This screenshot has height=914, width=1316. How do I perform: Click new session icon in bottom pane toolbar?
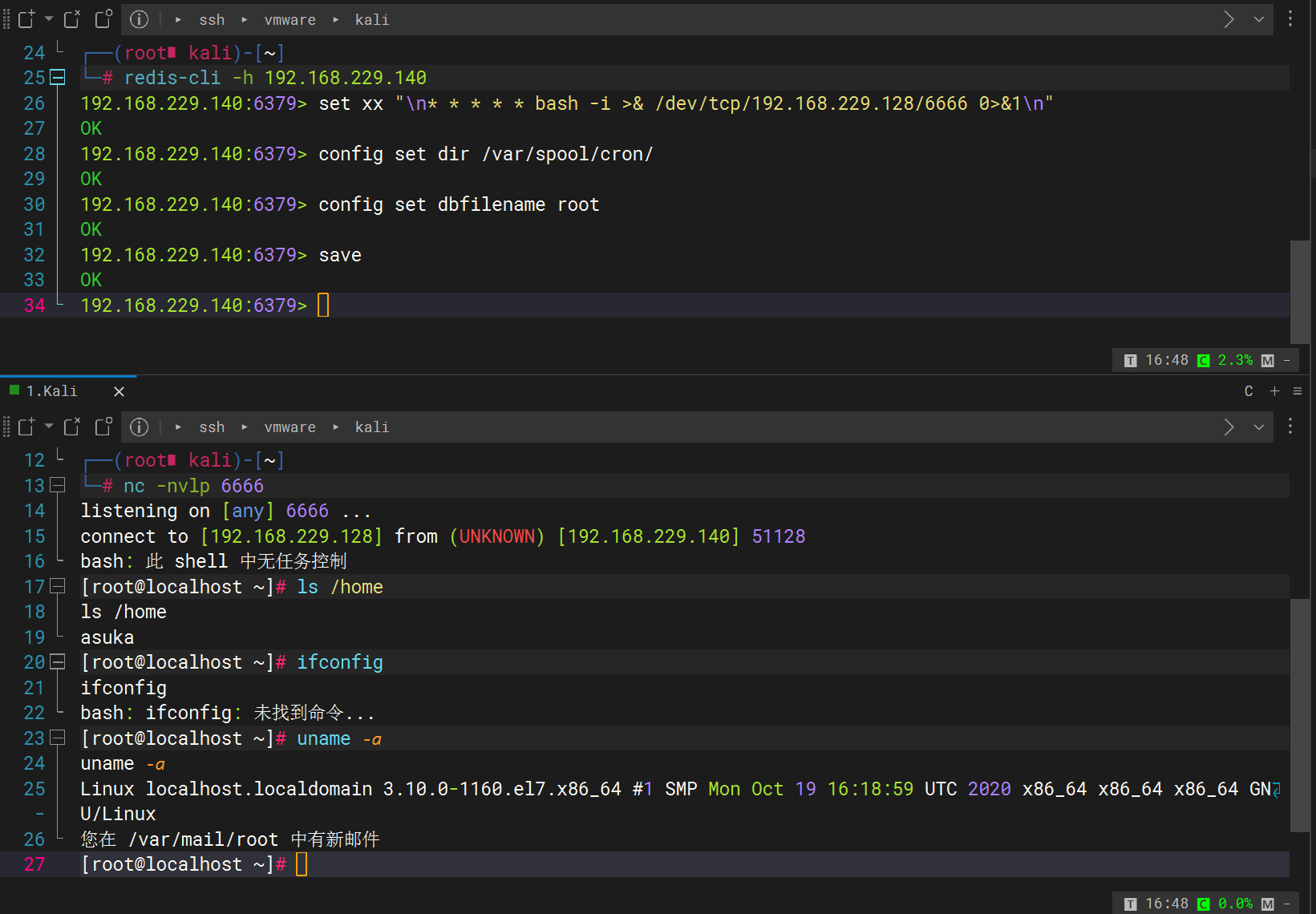(x=26, y=427)
